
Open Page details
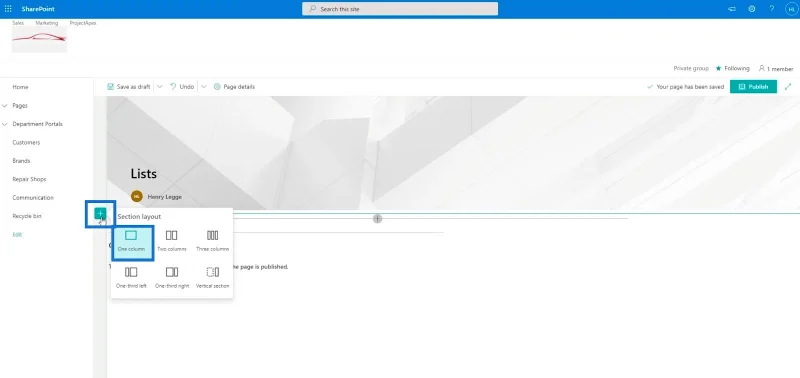(x=234, y=87)
